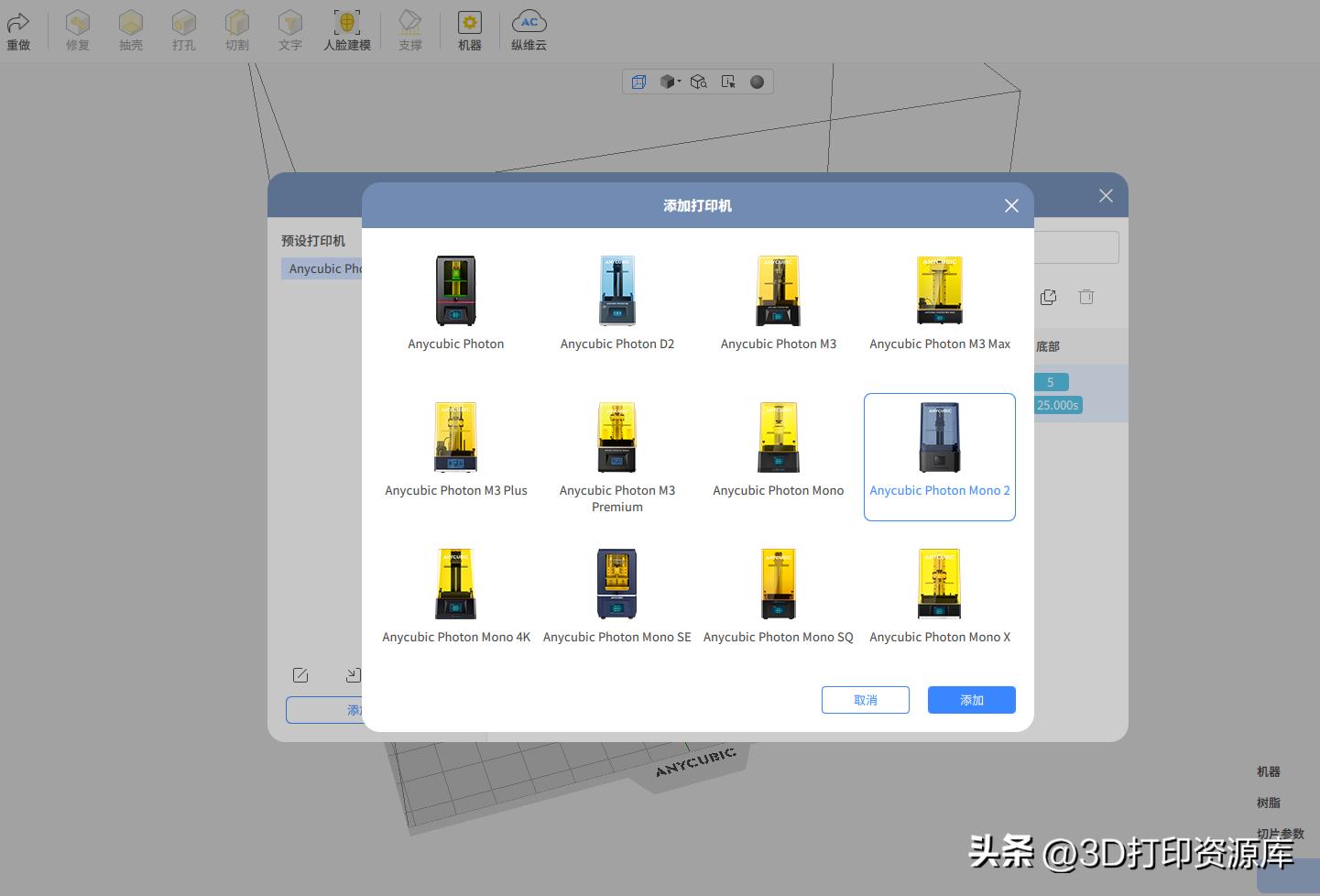Viewport: 1320px width, 896px height.
Task: Open the 人脸建模 face modeling tool
Action: tap(346, 28)
